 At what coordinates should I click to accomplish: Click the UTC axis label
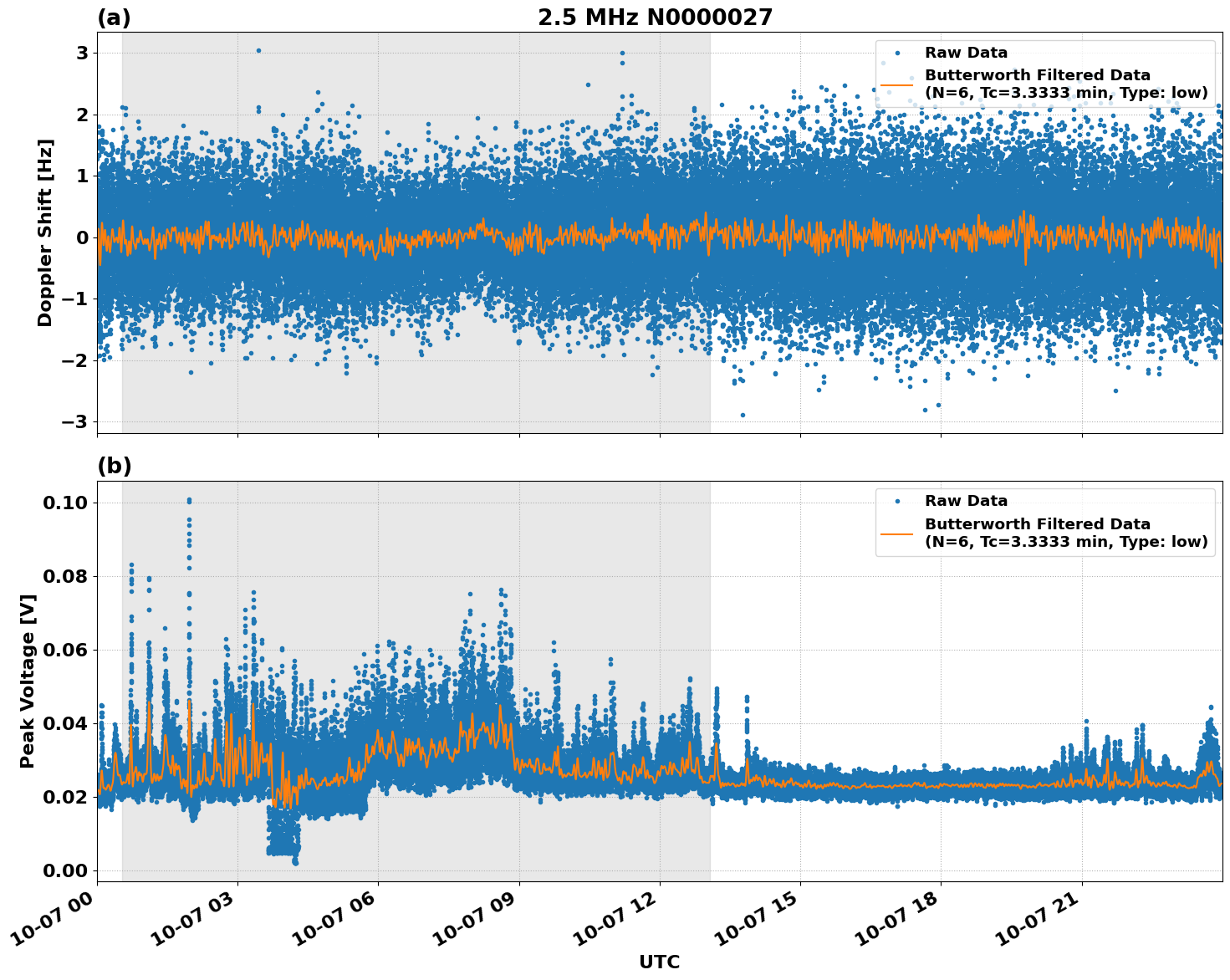[657, 962]
